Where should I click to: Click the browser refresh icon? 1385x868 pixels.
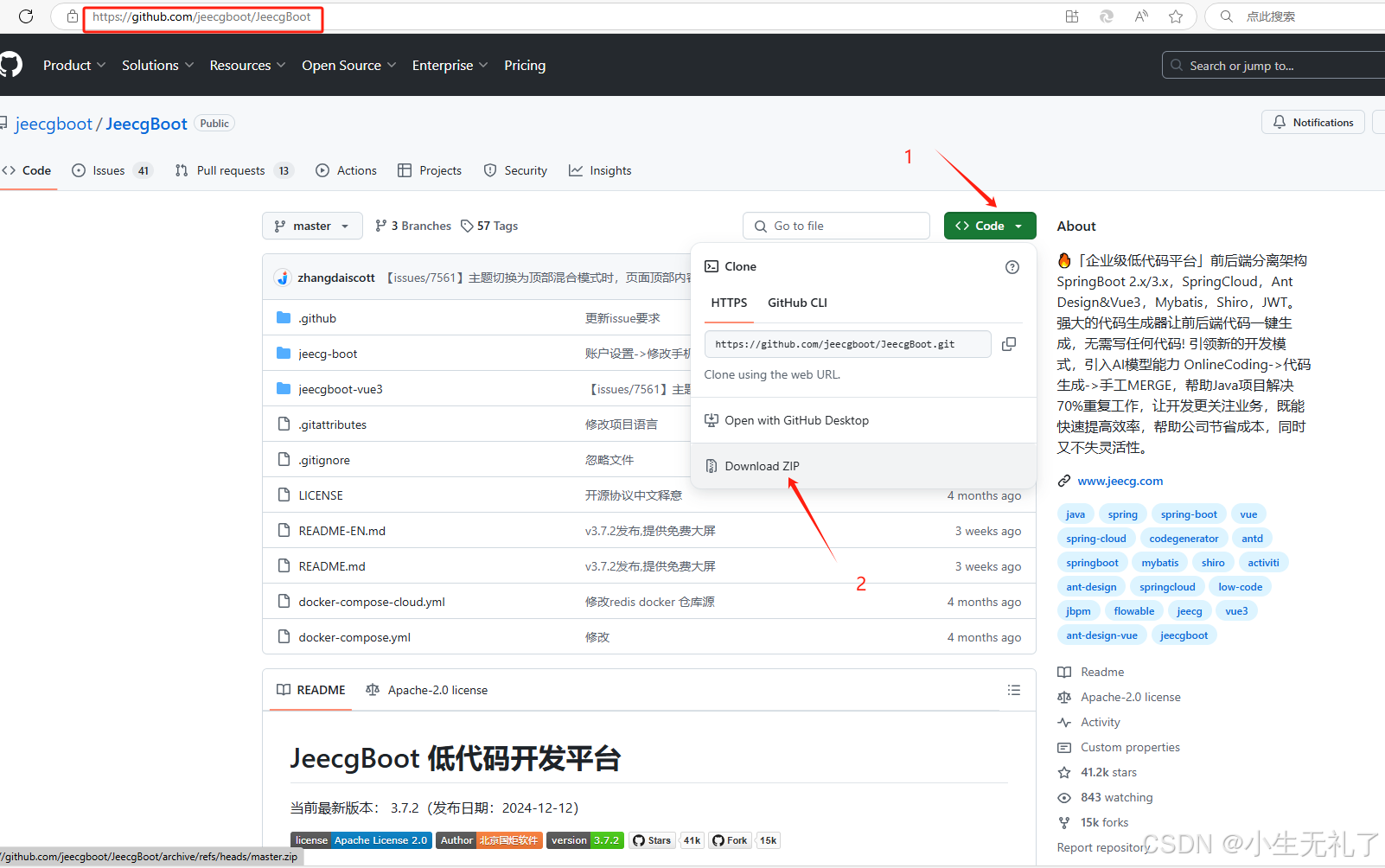(26, 16)
